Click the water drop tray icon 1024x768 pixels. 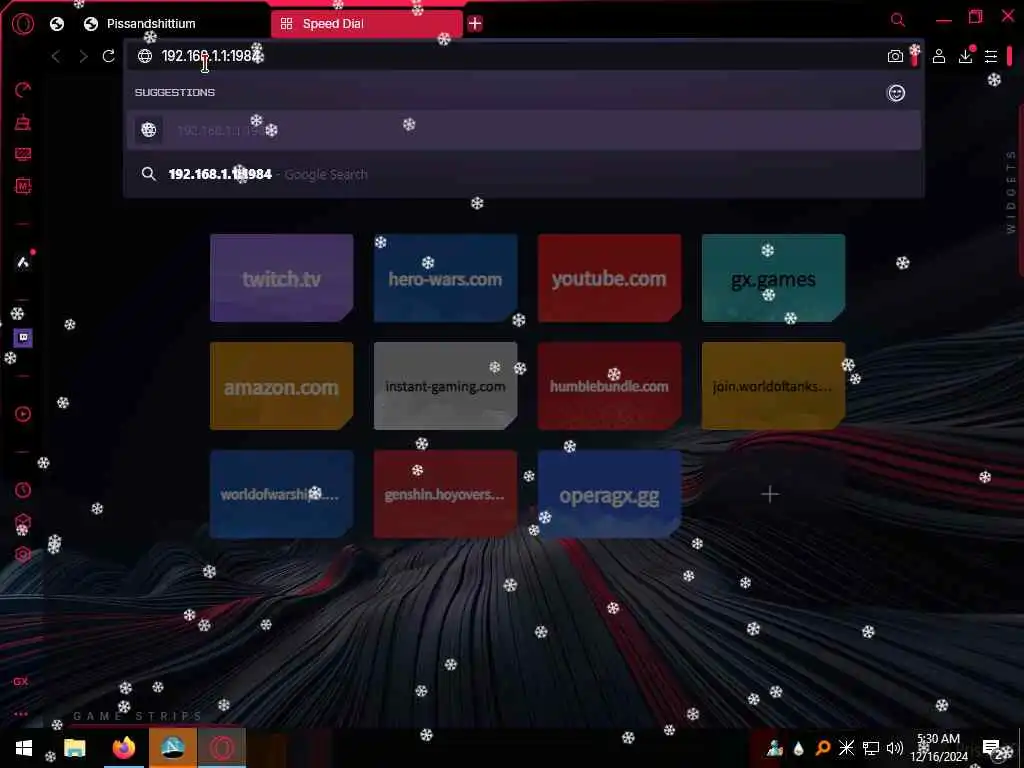(x=798, y=748)
